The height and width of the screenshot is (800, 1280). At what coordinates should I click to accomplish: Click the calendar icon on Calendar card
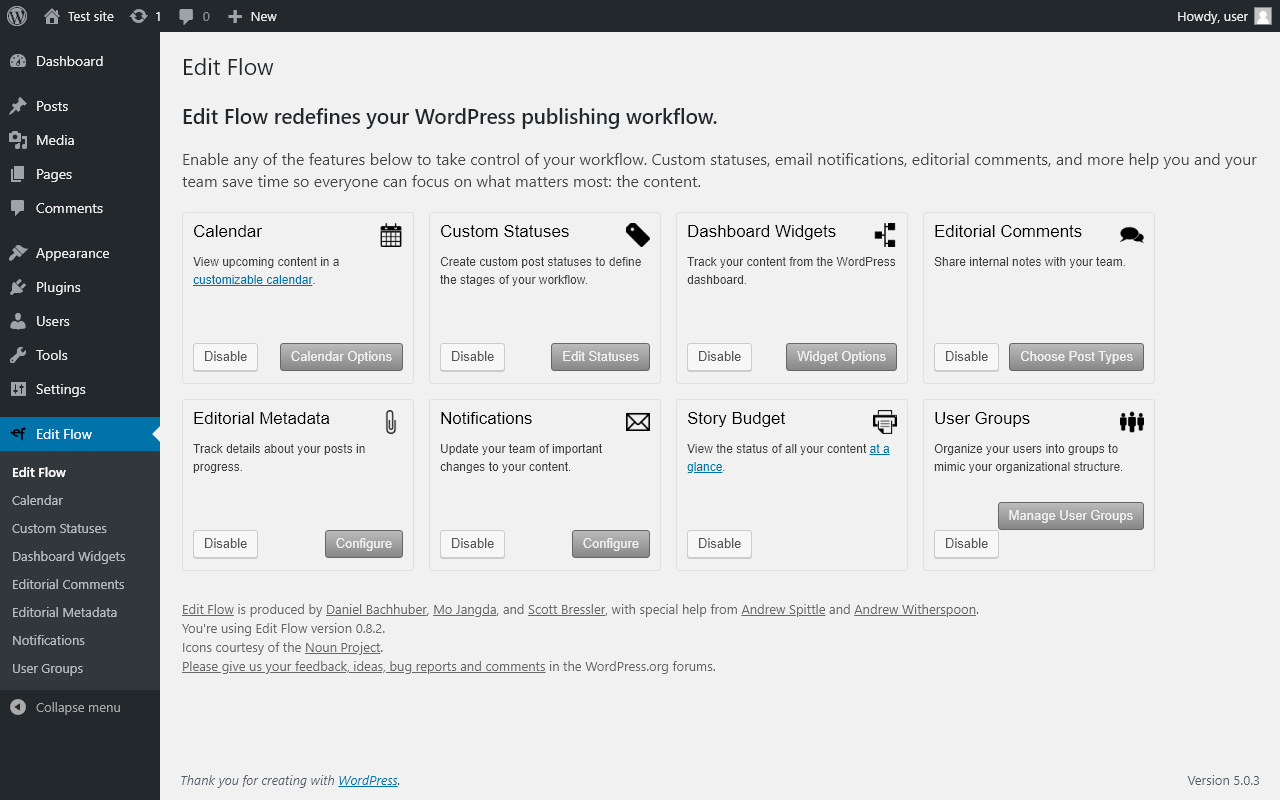click(x=391, y=235)
